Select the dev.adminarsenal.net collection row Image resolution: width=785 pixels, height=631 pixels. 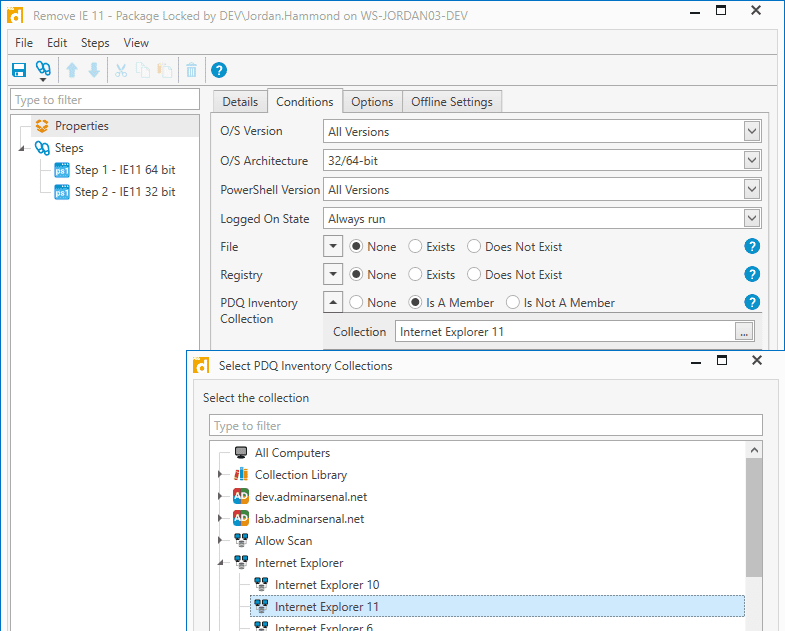pos(310,497)
